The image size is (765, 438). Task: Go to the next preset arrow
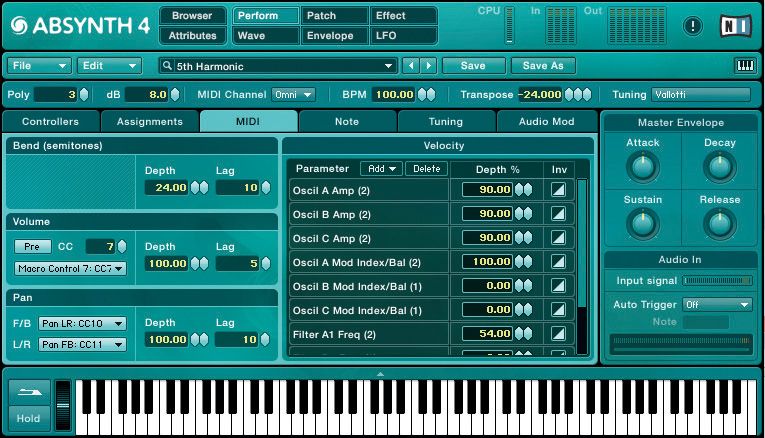coord(428,65)
